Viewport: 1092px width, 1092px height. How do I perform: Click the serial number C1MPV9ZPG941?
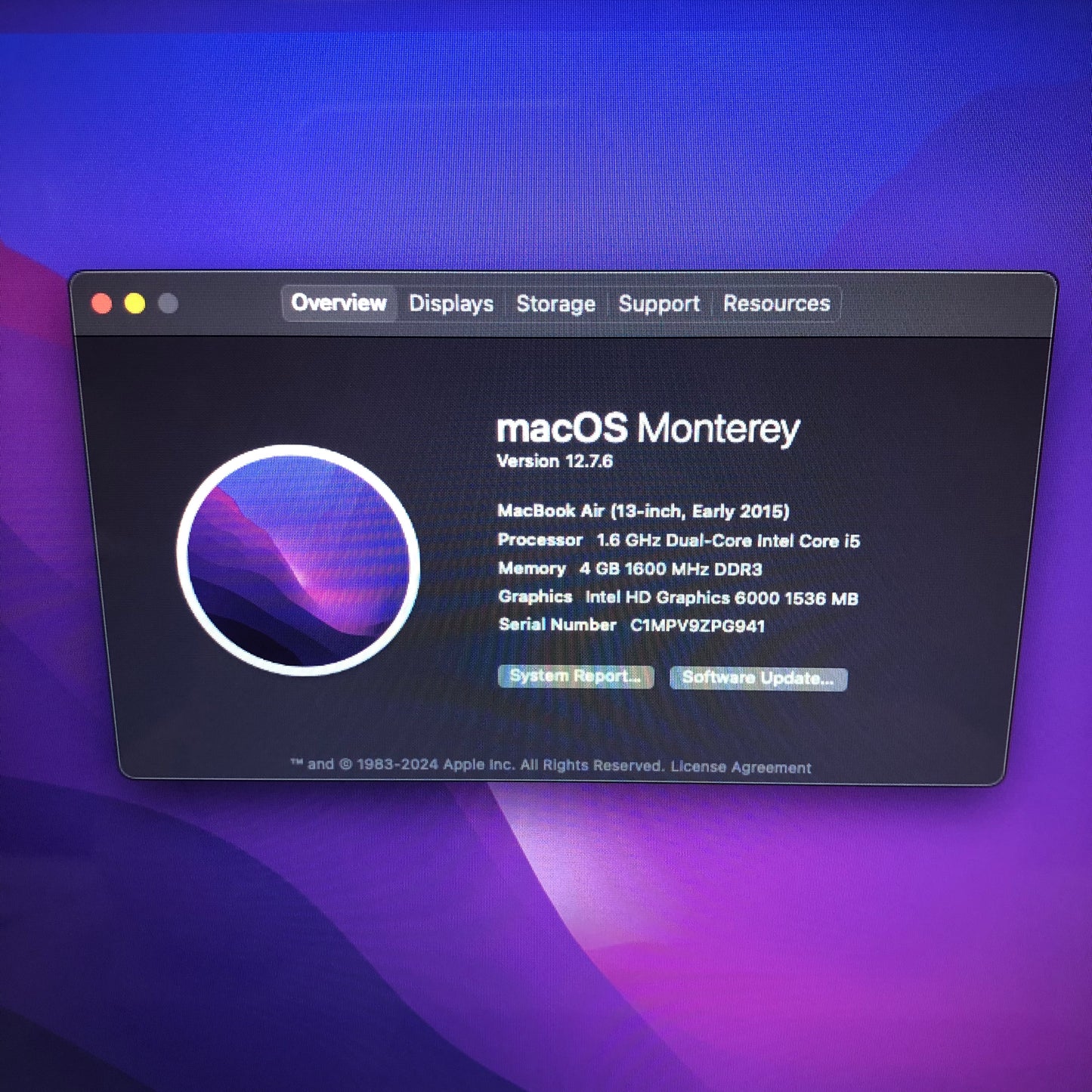(x=698, y=626)
